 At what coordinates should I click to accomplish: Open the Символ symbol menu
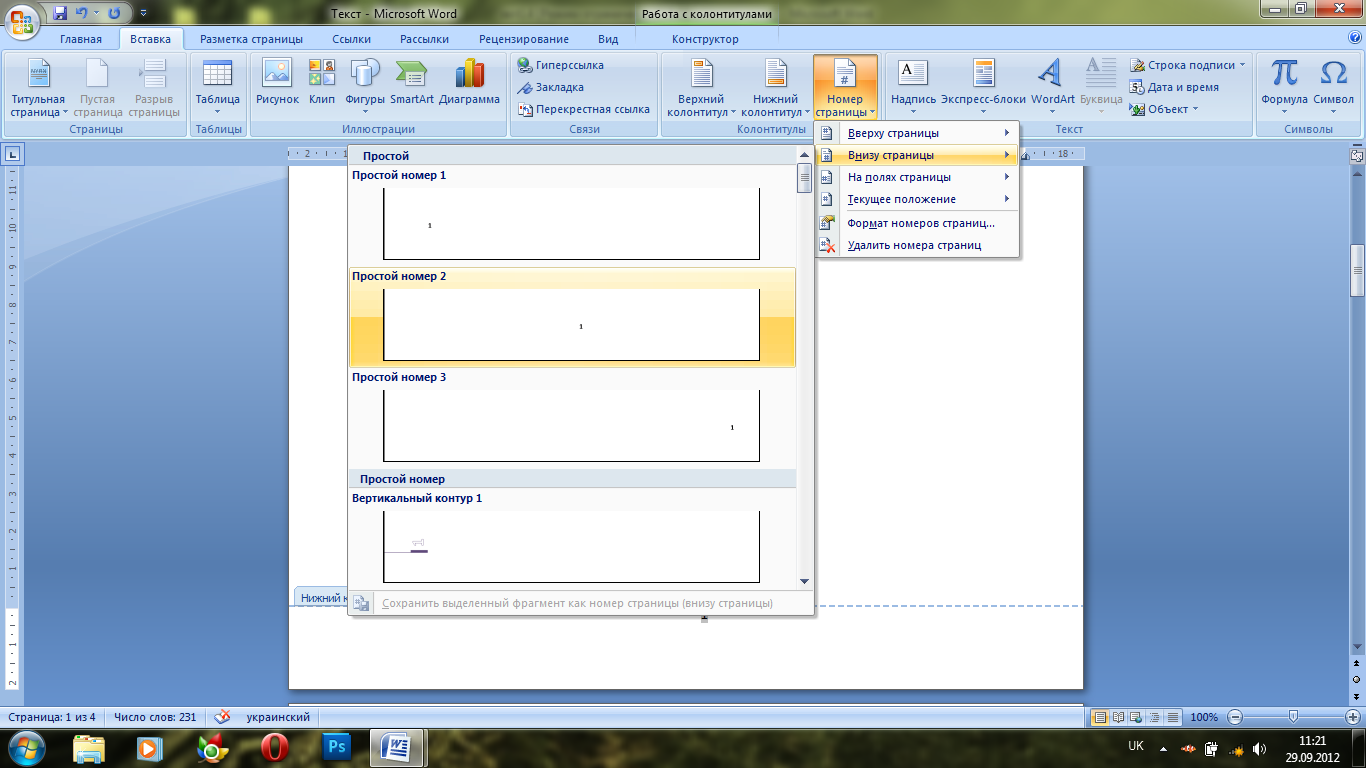click(1333, 88)
